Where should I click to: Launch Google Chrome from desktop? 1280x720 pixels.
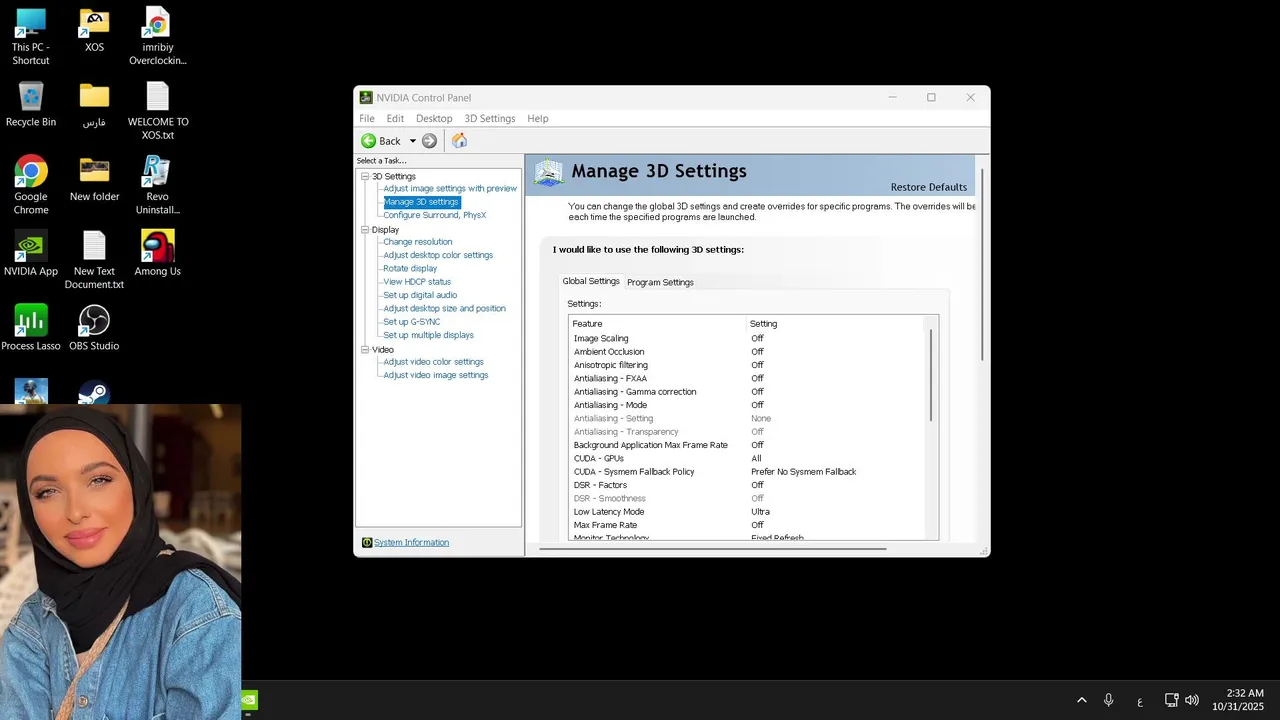pyautogui.click(x=31, y=186)
